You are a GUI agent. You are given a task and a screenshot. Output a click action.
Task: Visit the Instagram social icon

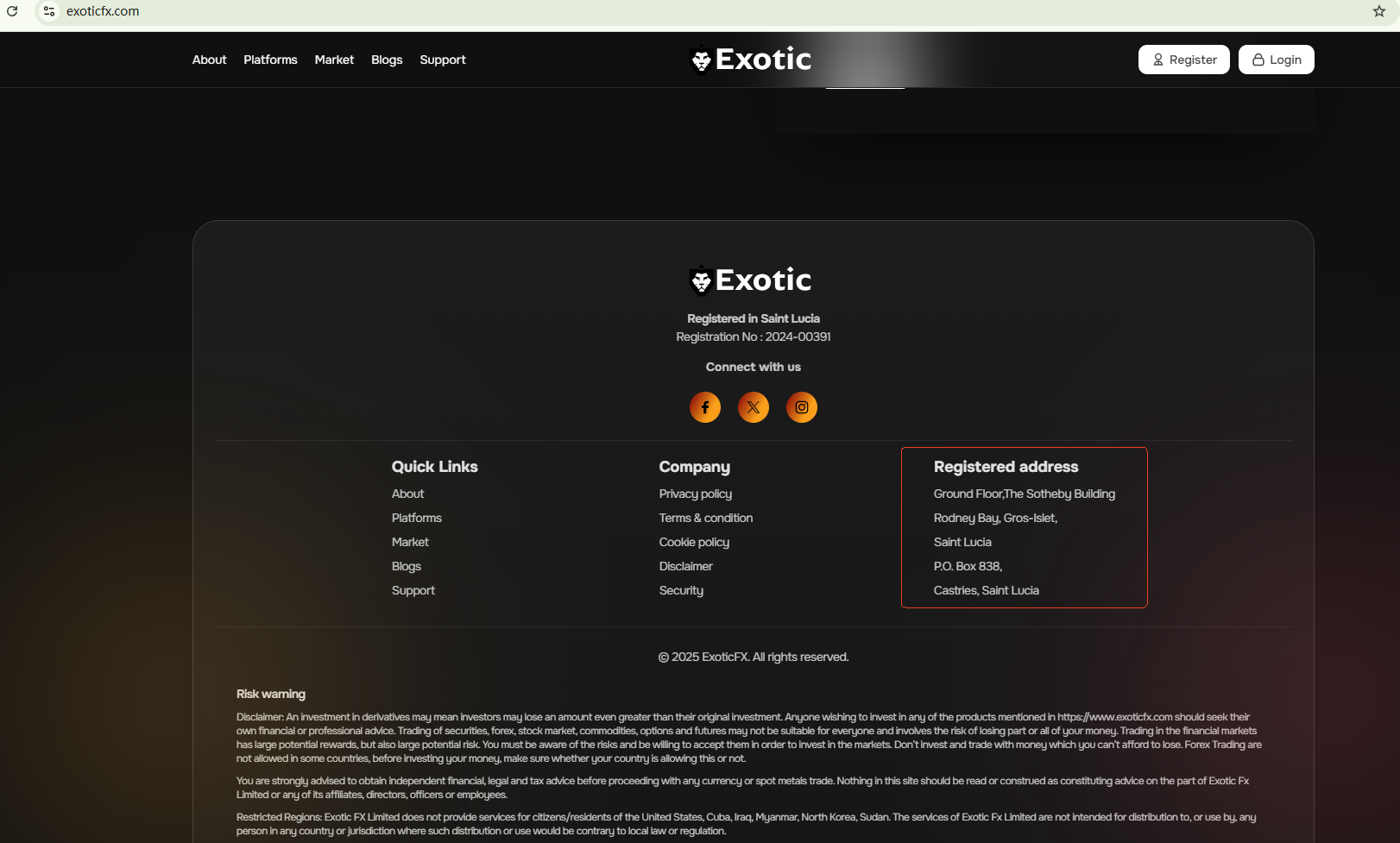(802, 407)
